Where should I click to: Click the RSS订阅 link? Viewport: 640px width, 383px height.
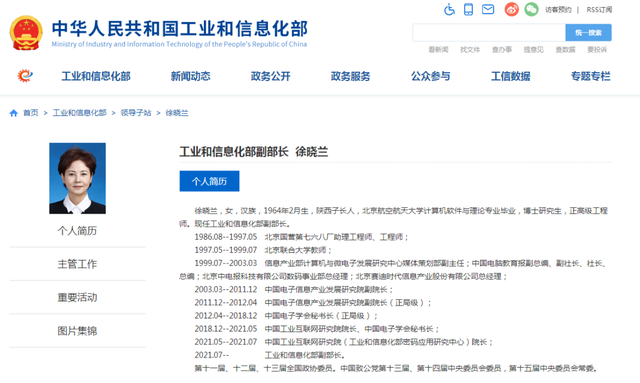599,9
